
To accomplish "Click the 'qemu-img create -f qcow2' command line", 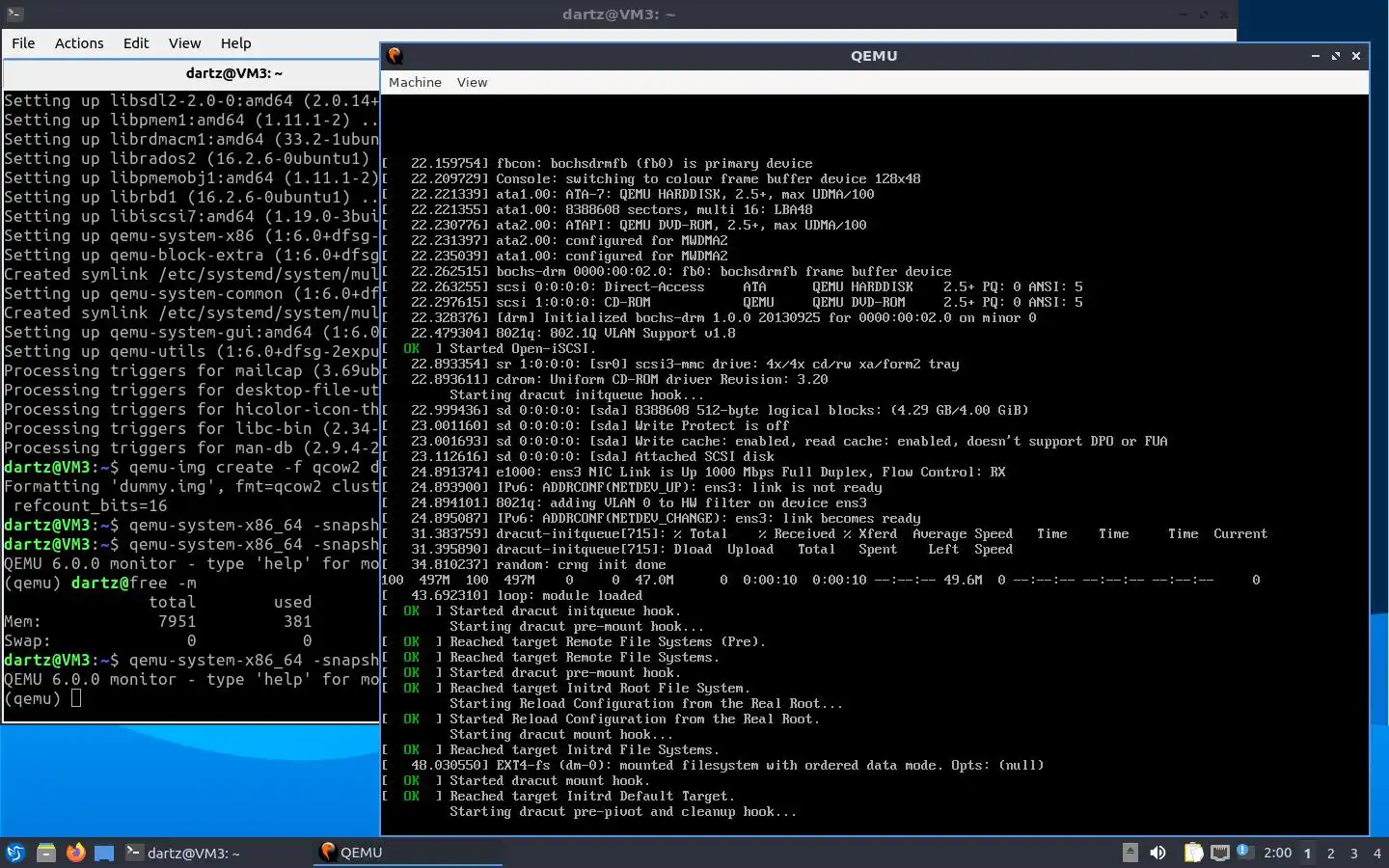I will pyautogui.click(x=191, y=467).
